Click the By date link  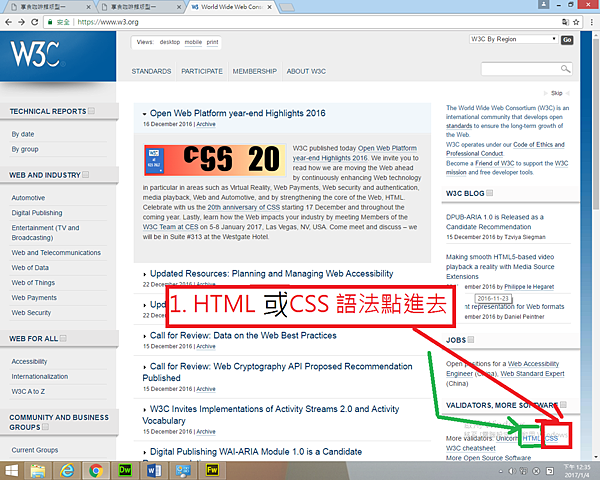click(x=23, y=134)
